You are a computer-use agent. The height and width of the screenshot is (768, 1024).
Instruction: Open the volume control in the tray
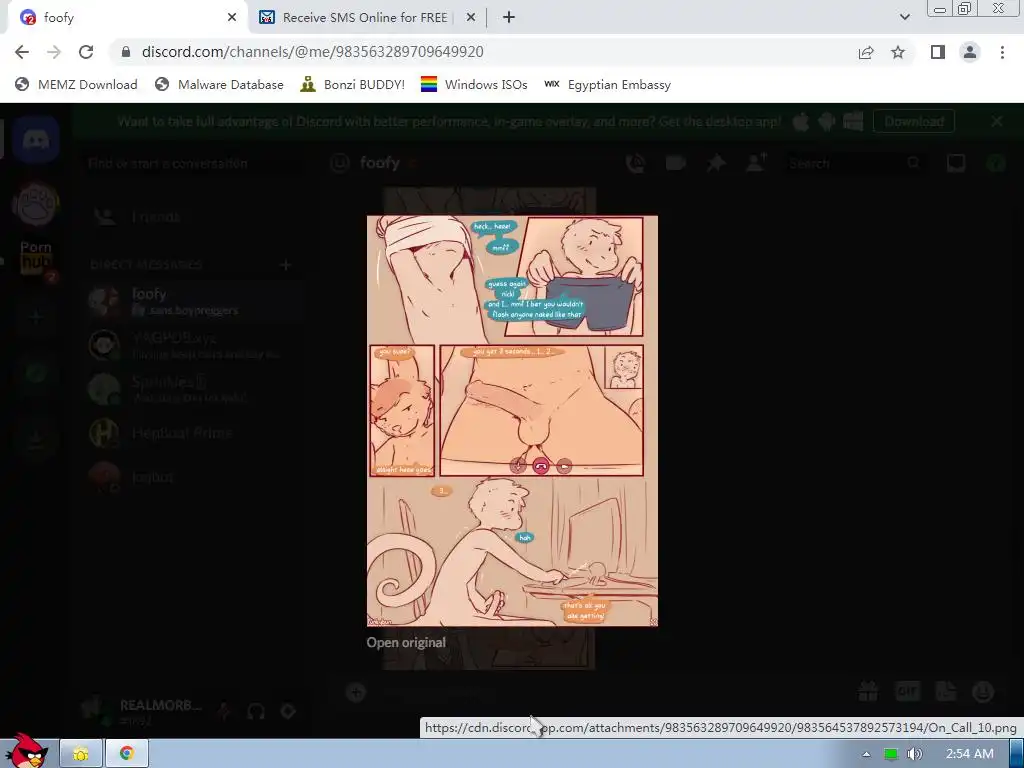coord(915,754)
